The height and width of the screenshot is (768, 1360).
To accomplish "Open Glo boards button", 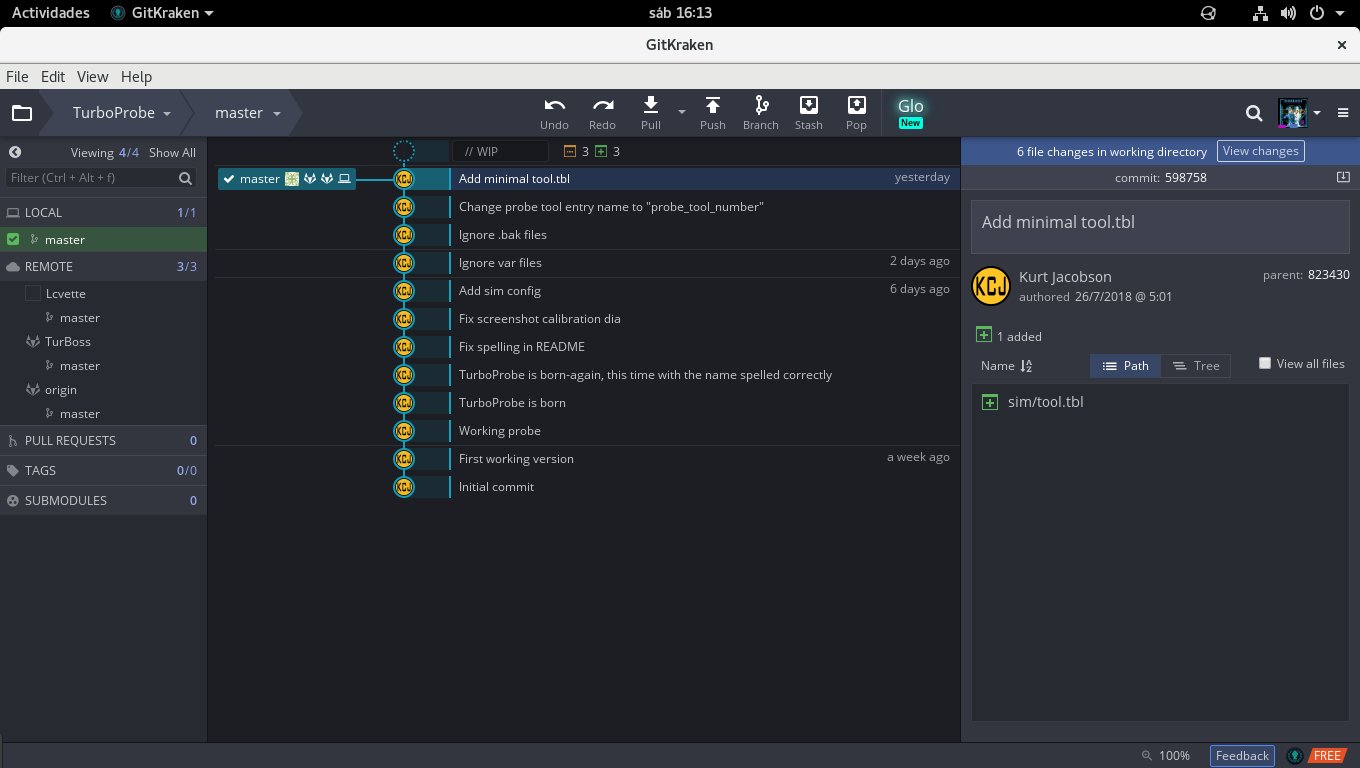I will click(x=910, y=112).
